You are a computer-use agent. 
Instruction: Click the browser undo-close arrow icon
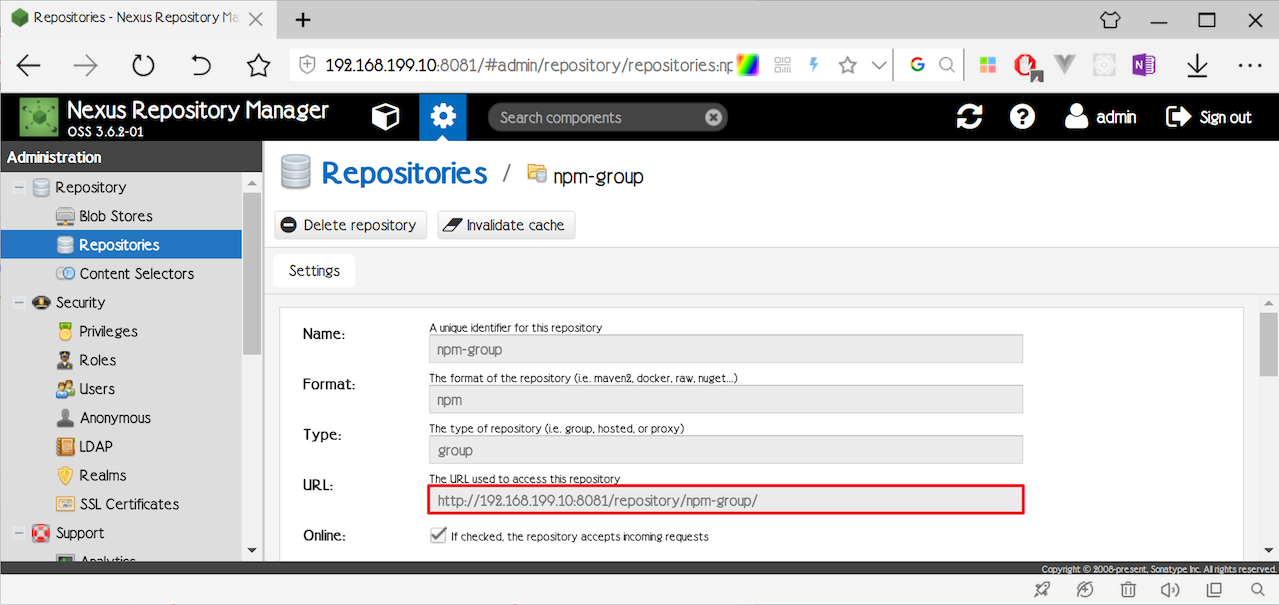201,66
